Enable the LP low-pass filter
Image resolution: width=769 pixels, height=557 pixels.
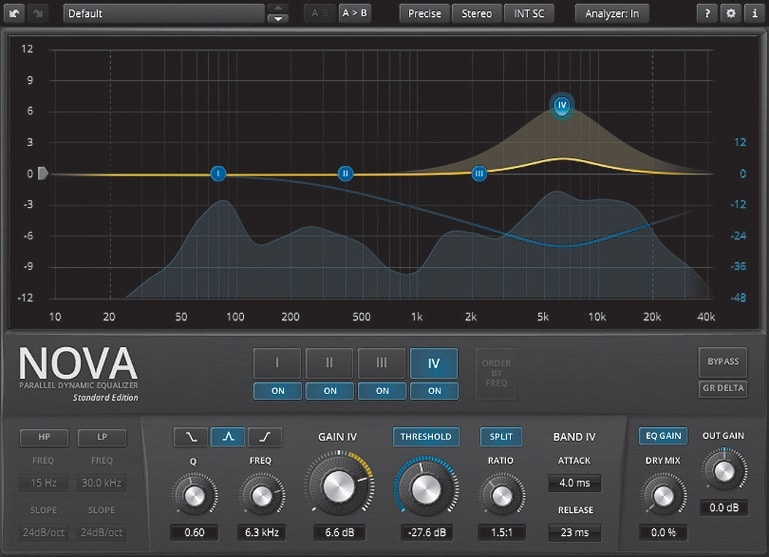[x=102, y=437]
